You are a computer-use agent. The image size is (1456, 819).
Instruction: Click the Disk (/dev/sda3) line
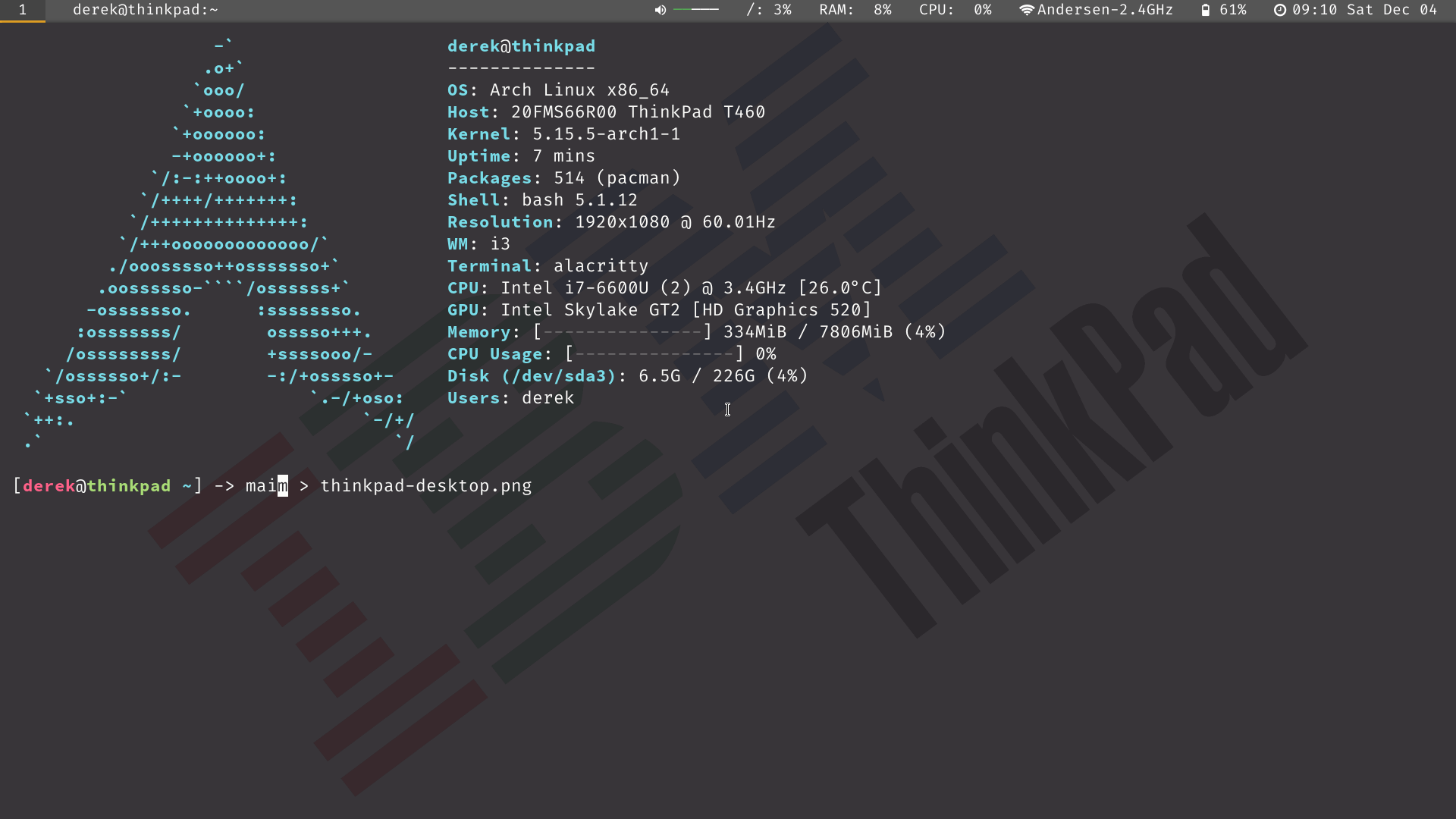click(x=627, y=376)
